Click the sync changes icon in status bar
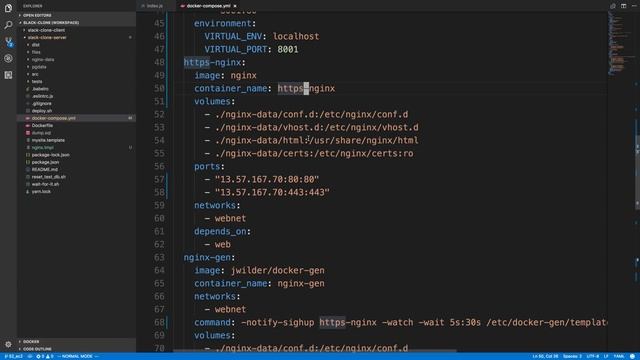This screenshot has height=360, width=640. coord(30,356)
